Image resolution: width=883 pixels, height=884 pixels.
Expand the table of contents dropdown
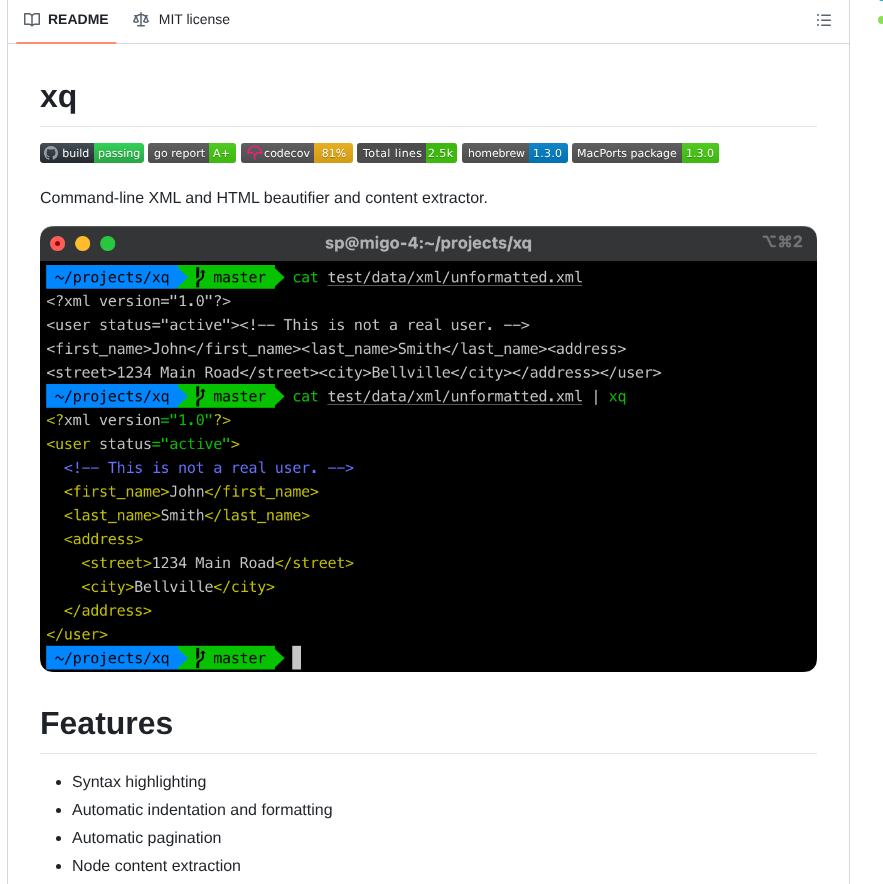[823, 19]
